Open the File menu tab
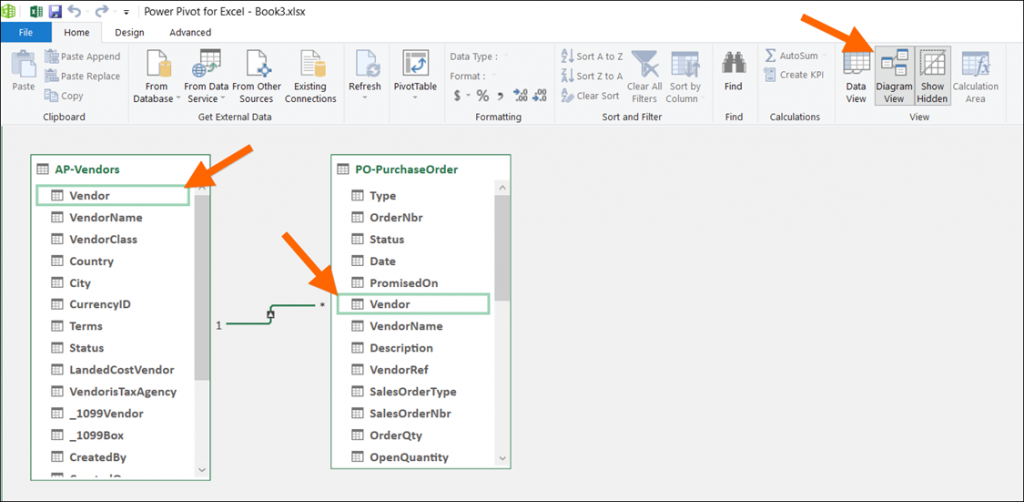 (x=25, y=32)
